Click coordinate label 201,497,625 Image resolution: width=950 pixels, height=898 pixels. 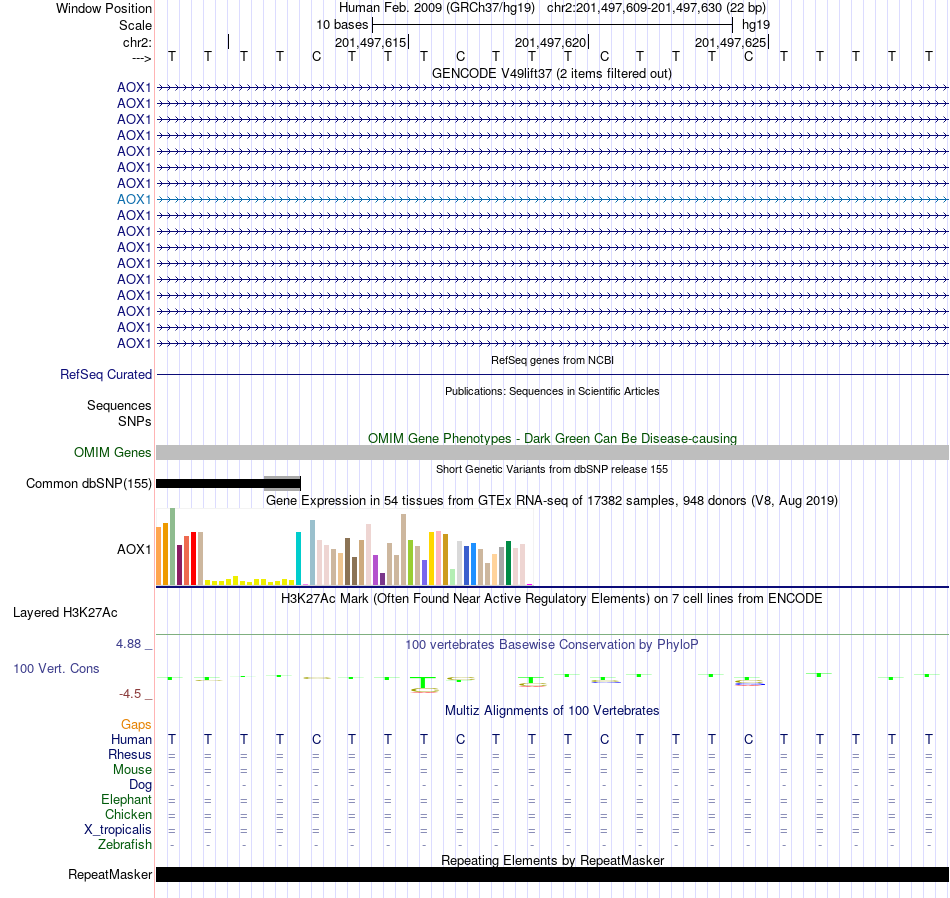click(730, 42)
